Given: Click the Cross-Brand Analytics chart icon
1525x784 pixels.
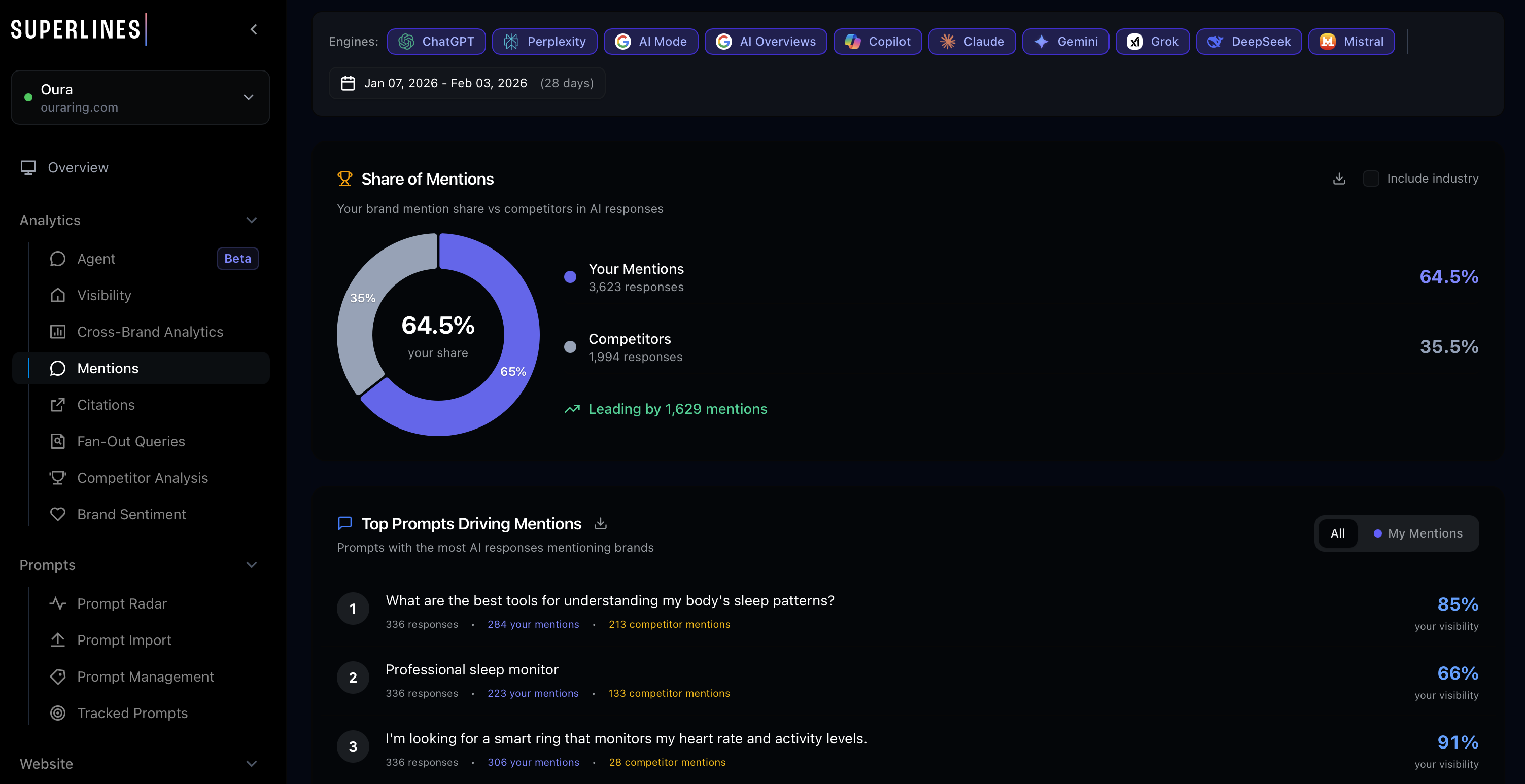Looking at the screenshot, I should tap(57, 331).
